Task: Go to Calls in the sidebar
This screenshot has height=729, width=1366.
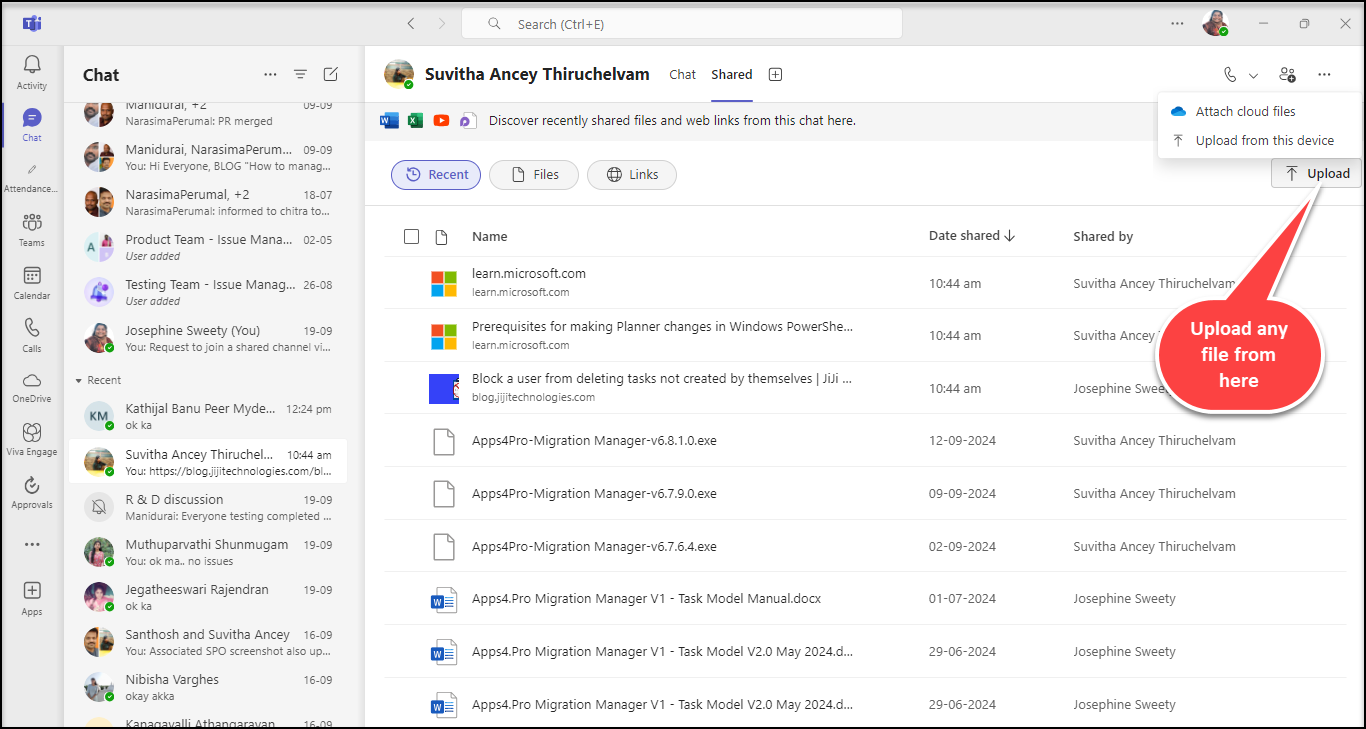Action: 32,335
